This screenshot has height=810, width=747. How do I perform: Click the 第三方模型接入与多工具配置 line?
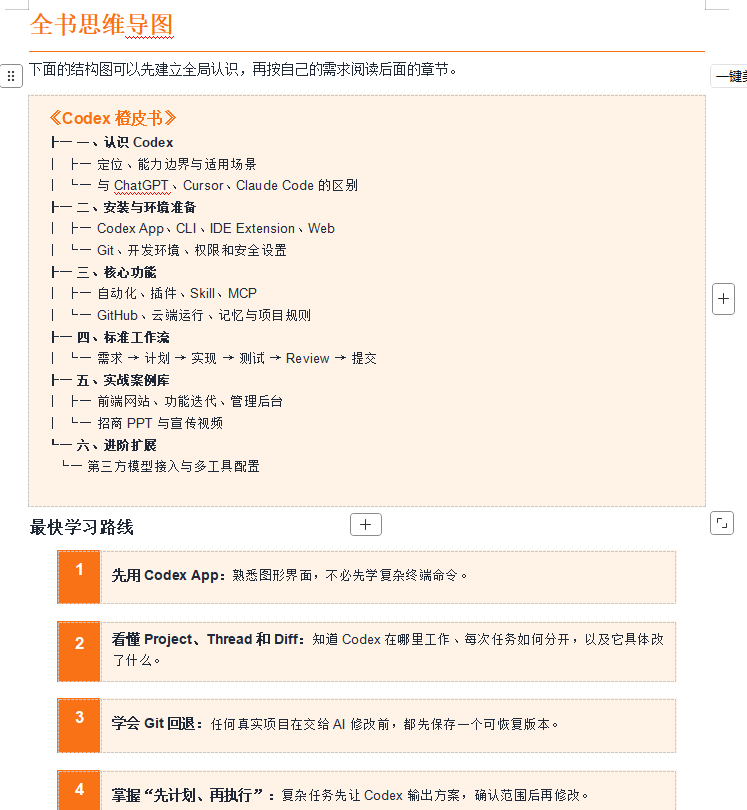161,466
